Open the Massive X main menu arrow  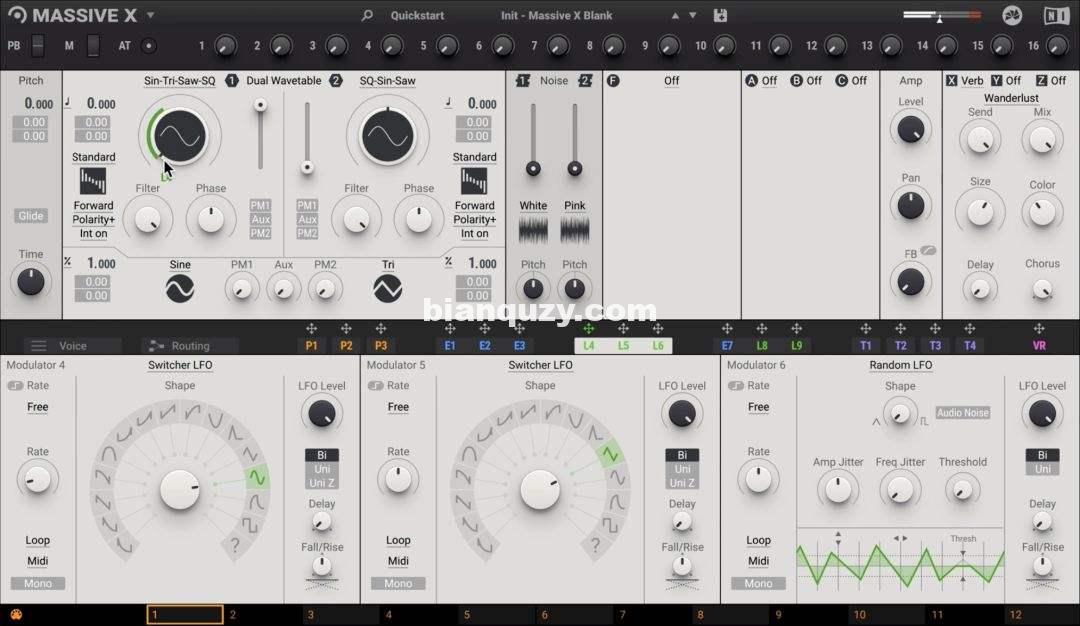click(x=150, y=16)
